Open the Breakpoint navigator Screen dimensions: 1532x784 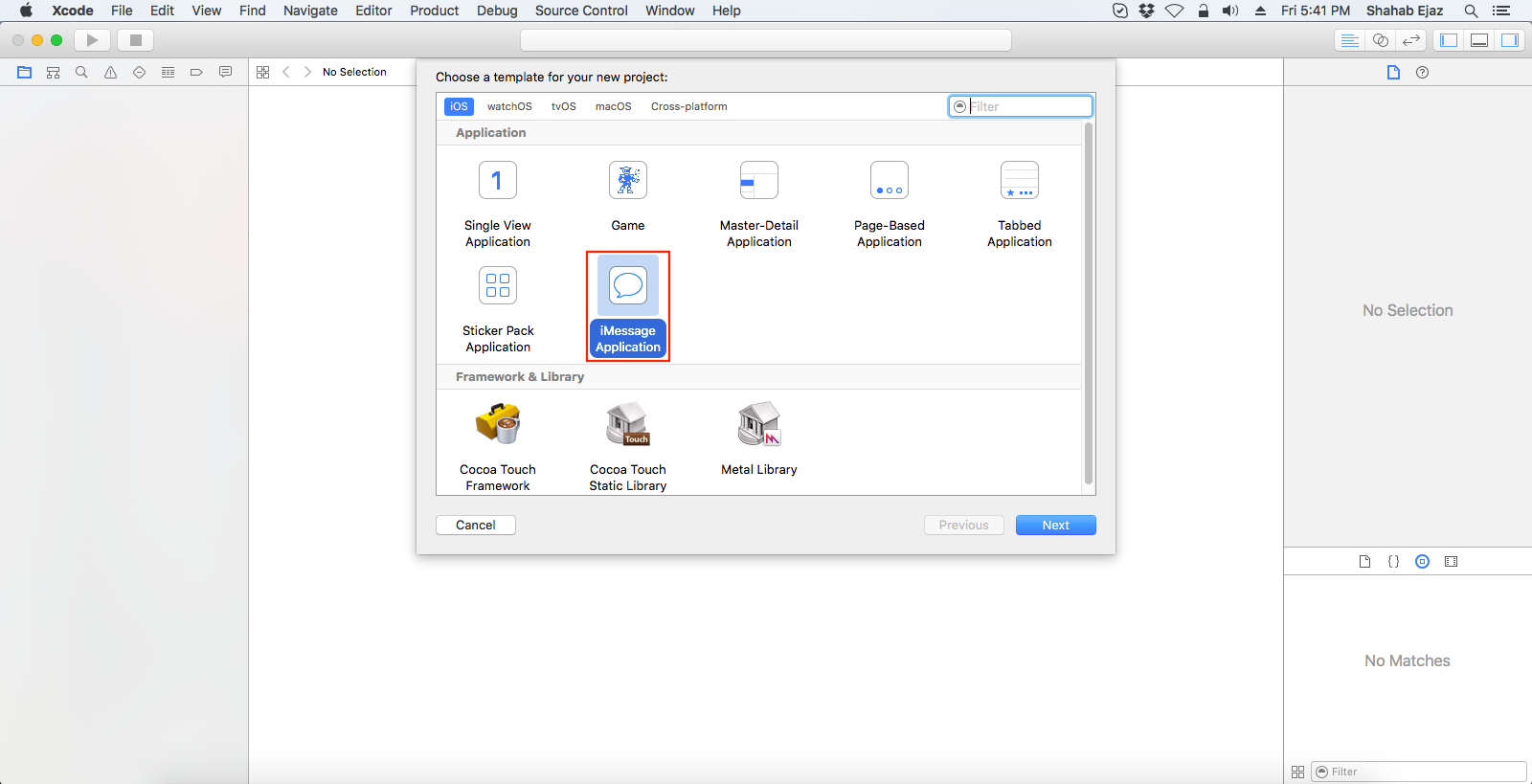tap(196, 72)
